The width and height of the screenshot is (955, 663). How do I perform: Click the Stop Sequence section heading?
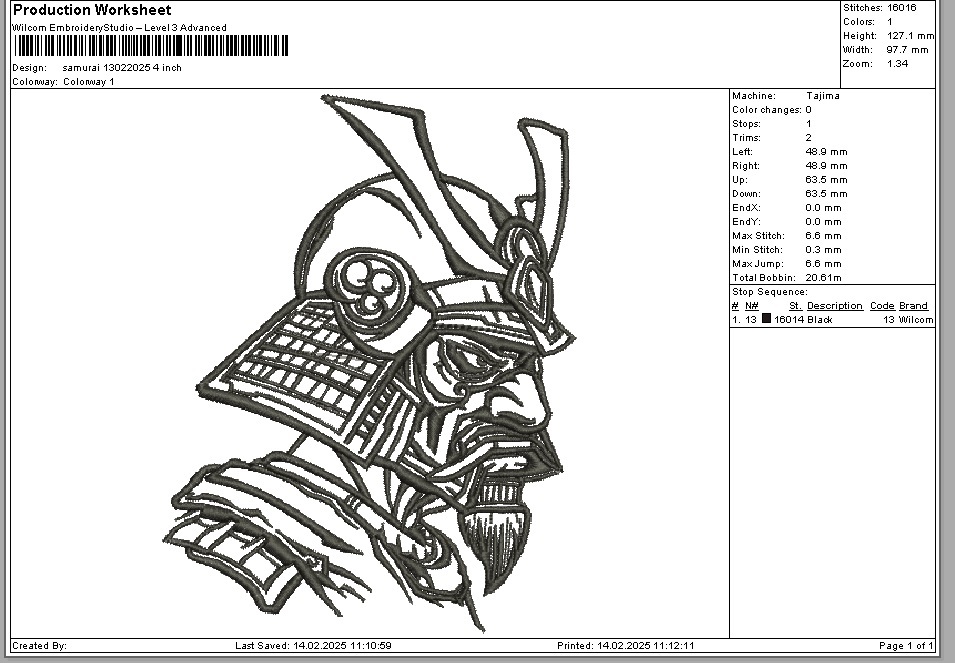point(769,292)
